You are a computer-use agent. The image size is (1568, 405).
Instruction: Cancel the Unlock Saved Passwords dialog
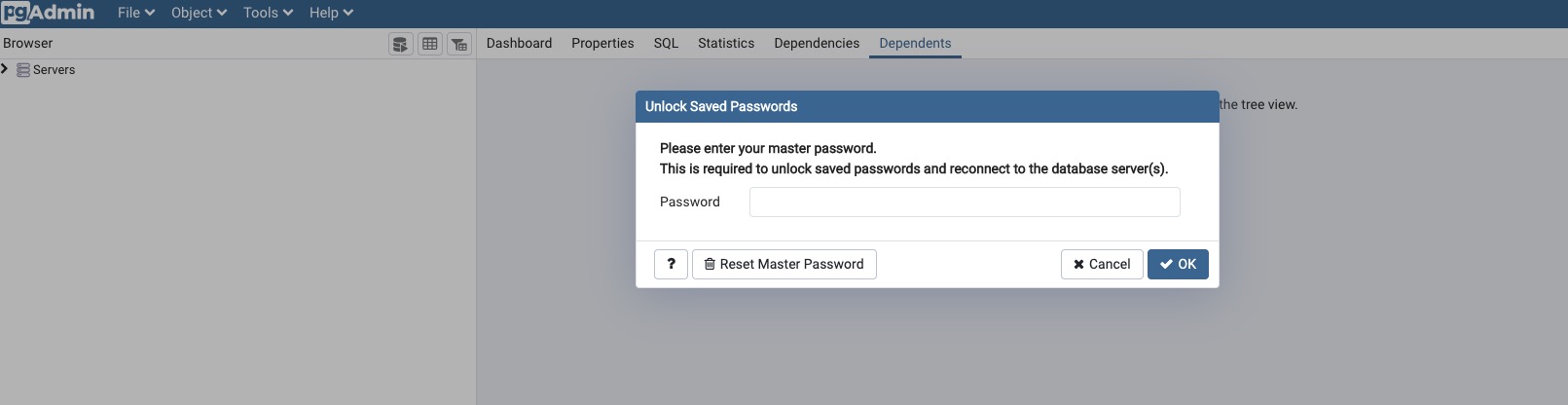tap(1102, 264)
